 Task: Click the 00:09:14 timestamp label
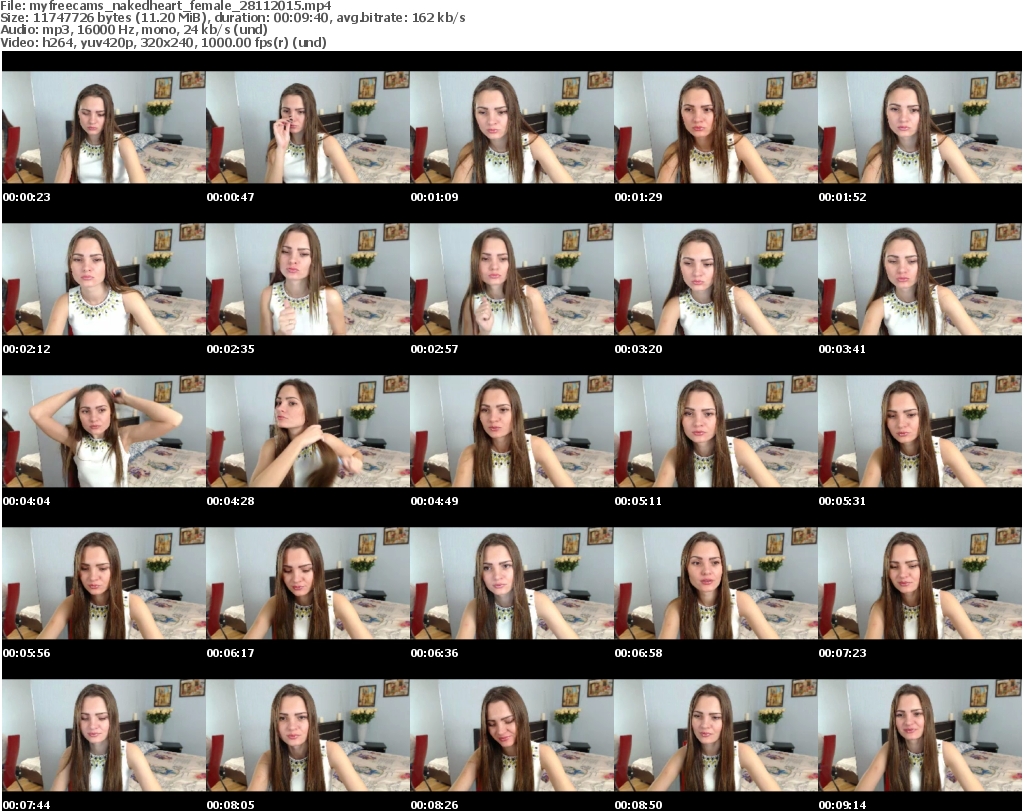(842, 805)
